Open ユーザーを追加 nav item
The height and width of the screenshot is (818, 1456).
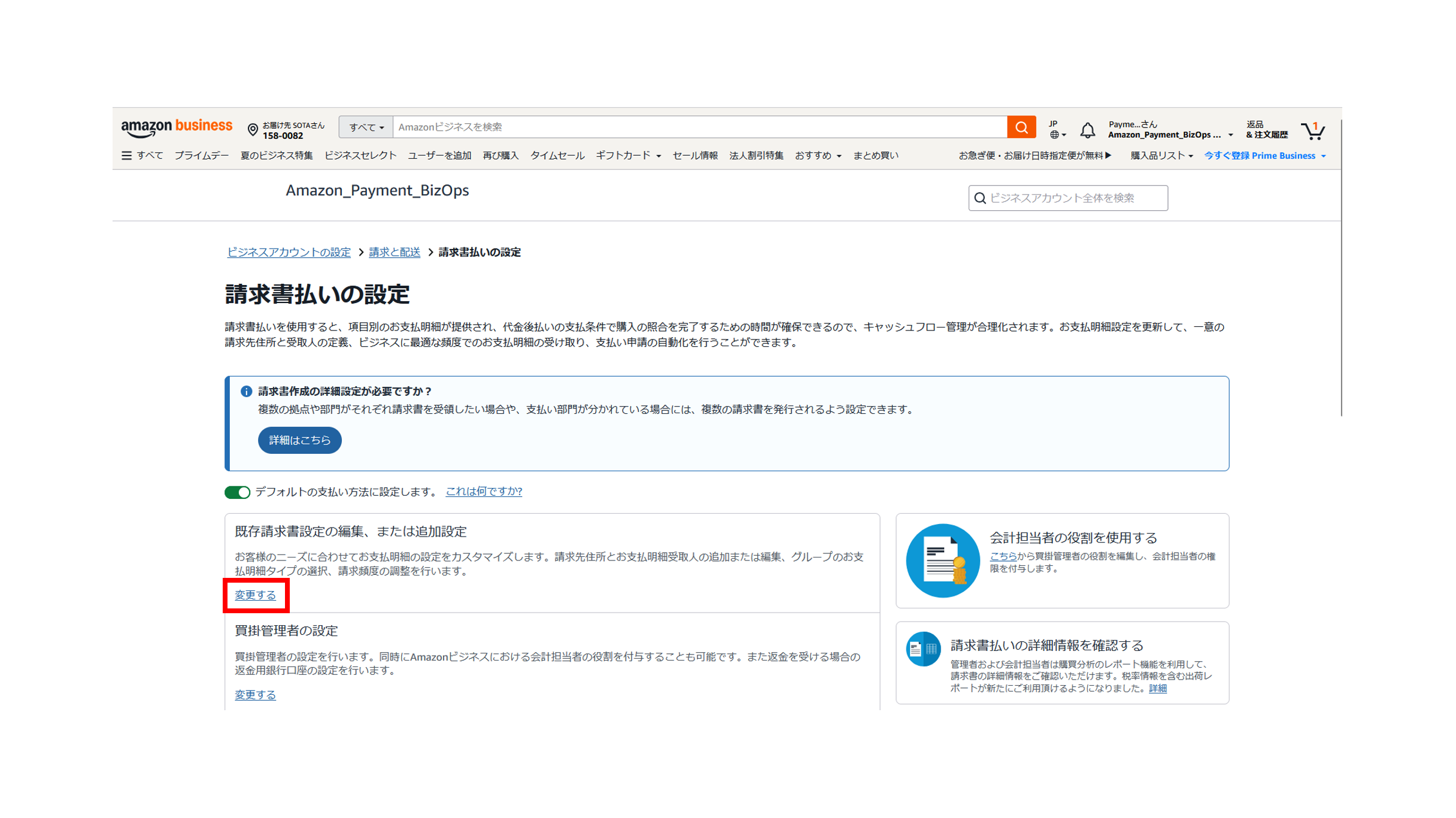tap(439, 156)
